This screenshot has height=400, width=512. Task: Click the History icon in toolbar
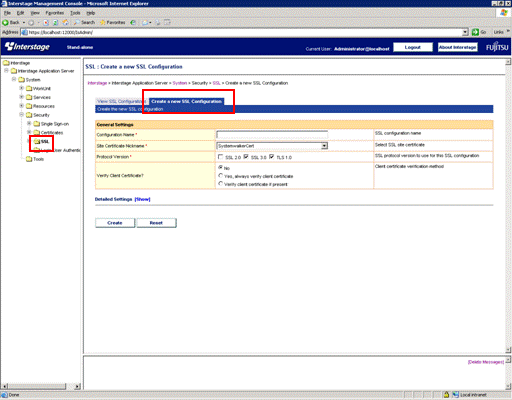click(133, 23)
